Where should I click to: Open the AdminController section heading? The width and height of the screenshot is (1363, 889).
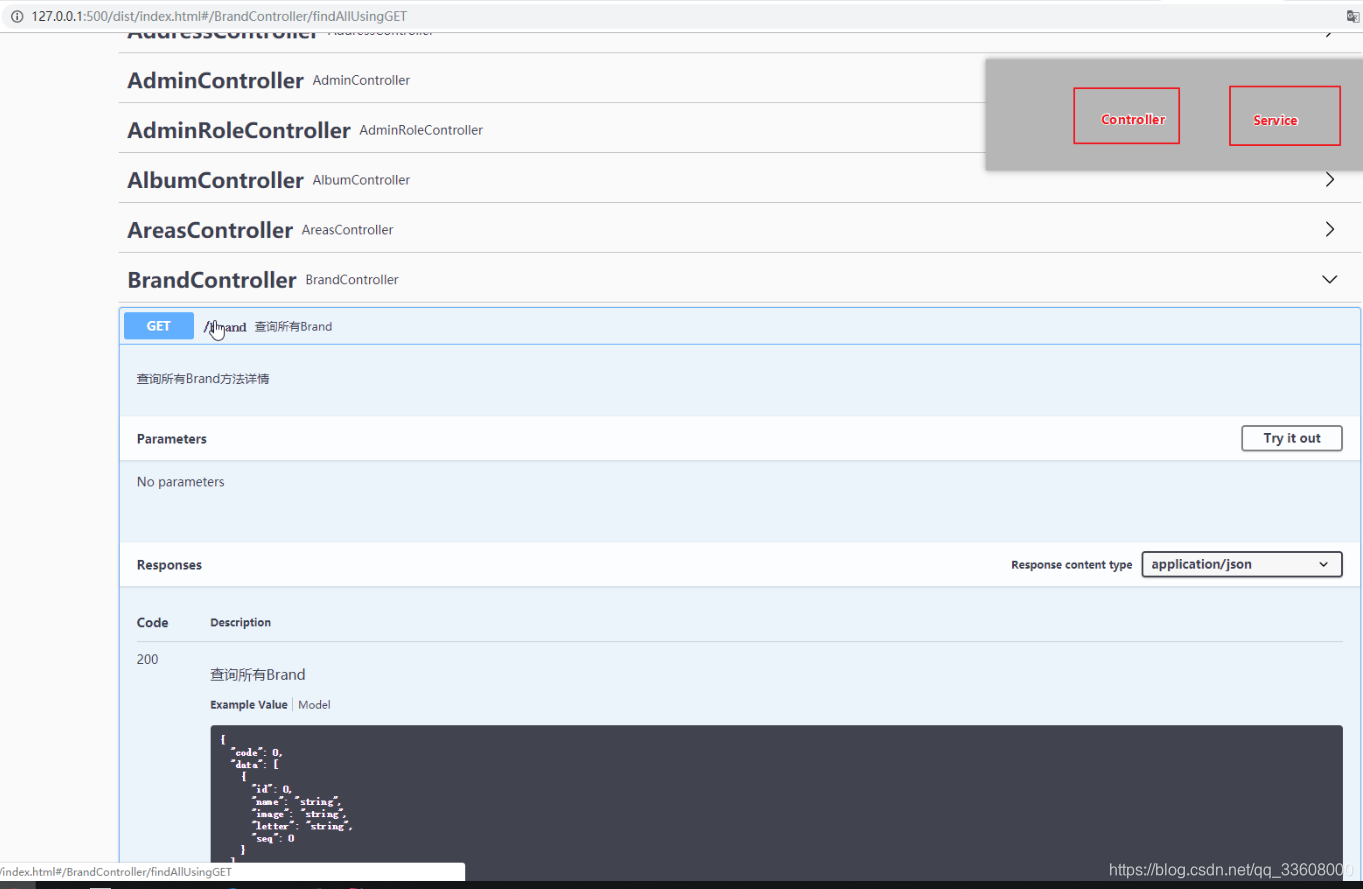click(x=215, y=80)
